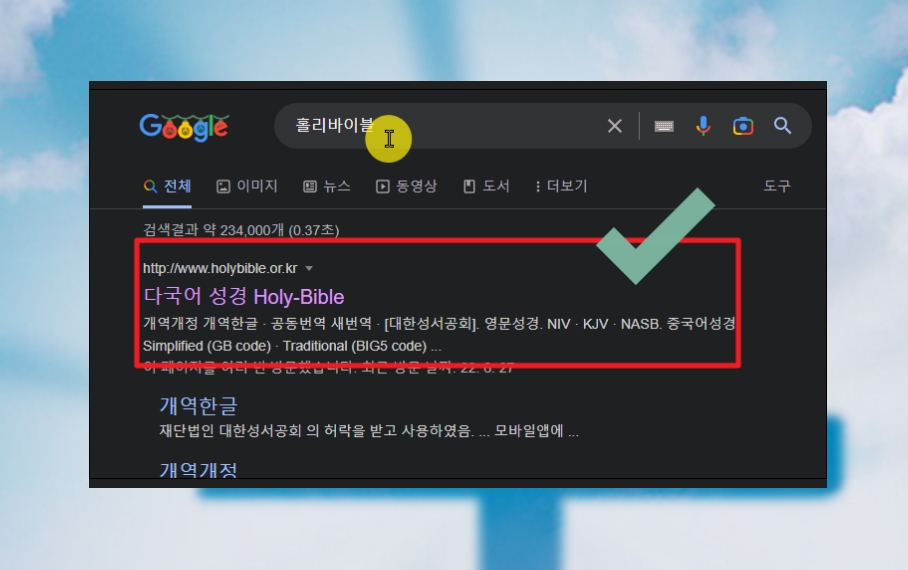Open the 개역한글 sitelink
The image size is (908, 570).
199,405
